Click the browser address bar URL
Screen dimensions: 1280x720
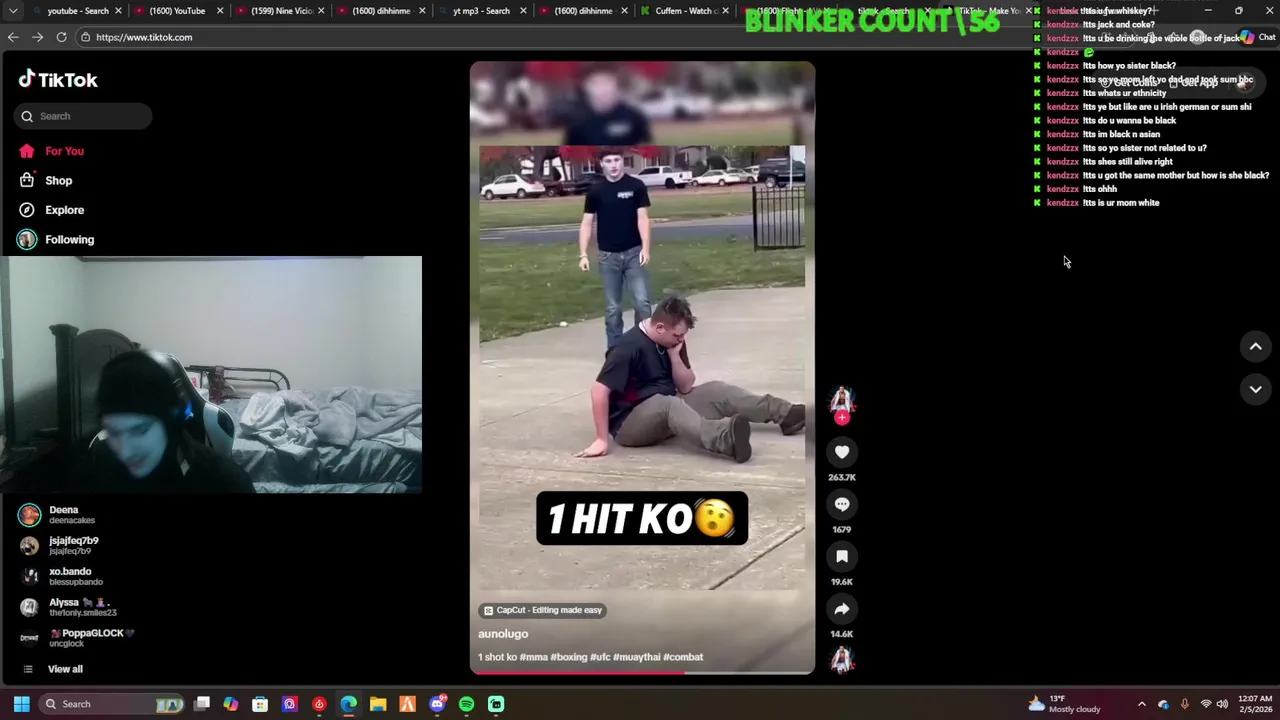144,37
